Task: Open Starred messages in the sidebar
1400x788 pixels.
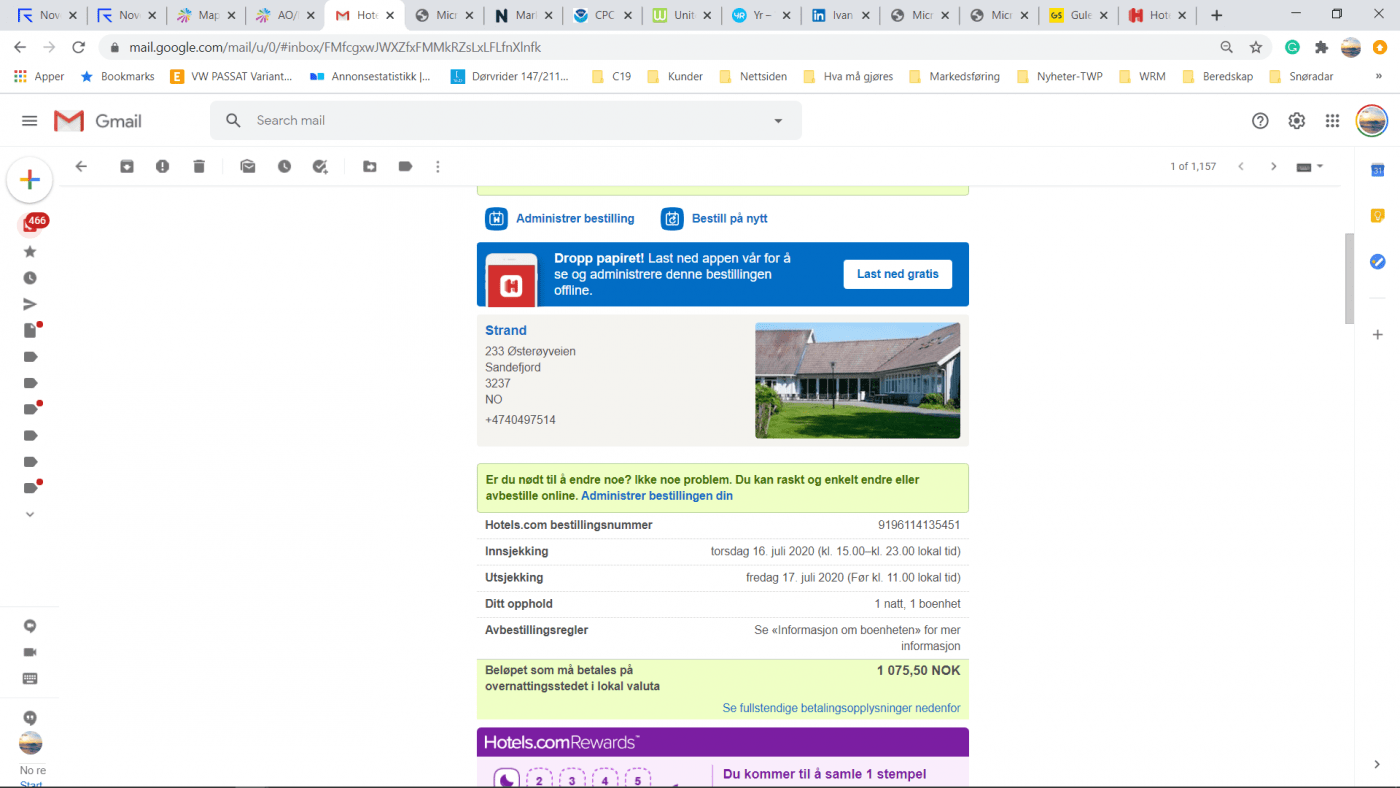Action: coord(30,252)
